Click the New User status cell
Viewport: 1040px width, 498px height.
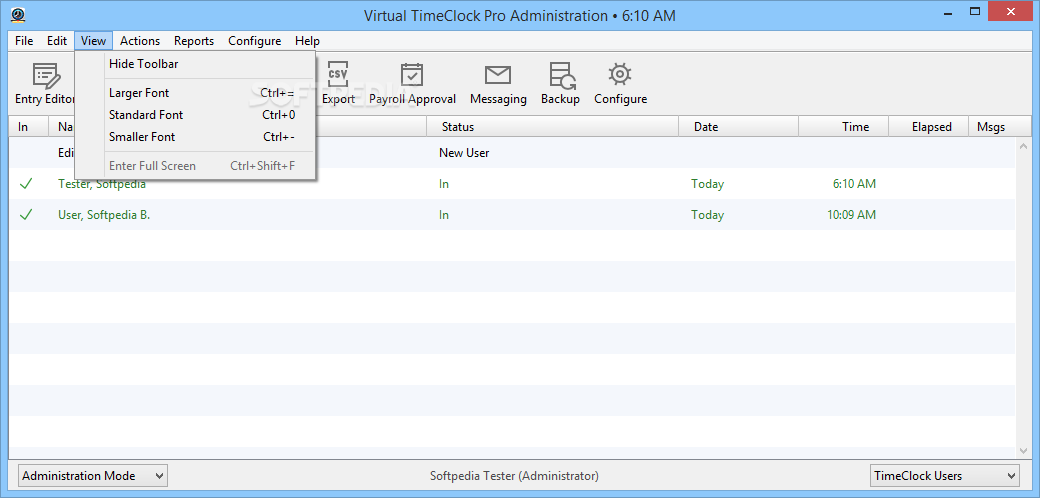coord(464,153)
